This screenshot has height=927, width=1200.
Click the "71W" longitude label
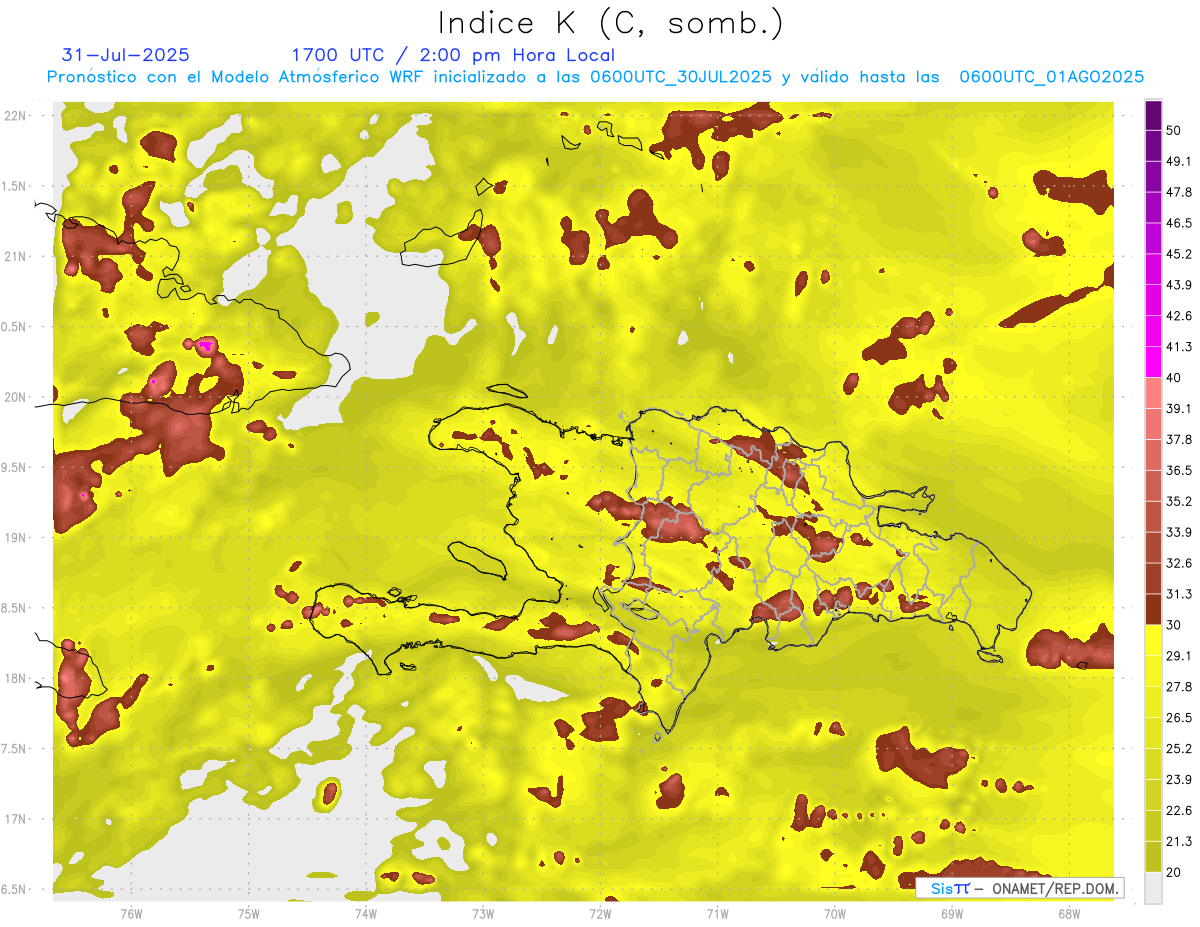coord(717,914)
